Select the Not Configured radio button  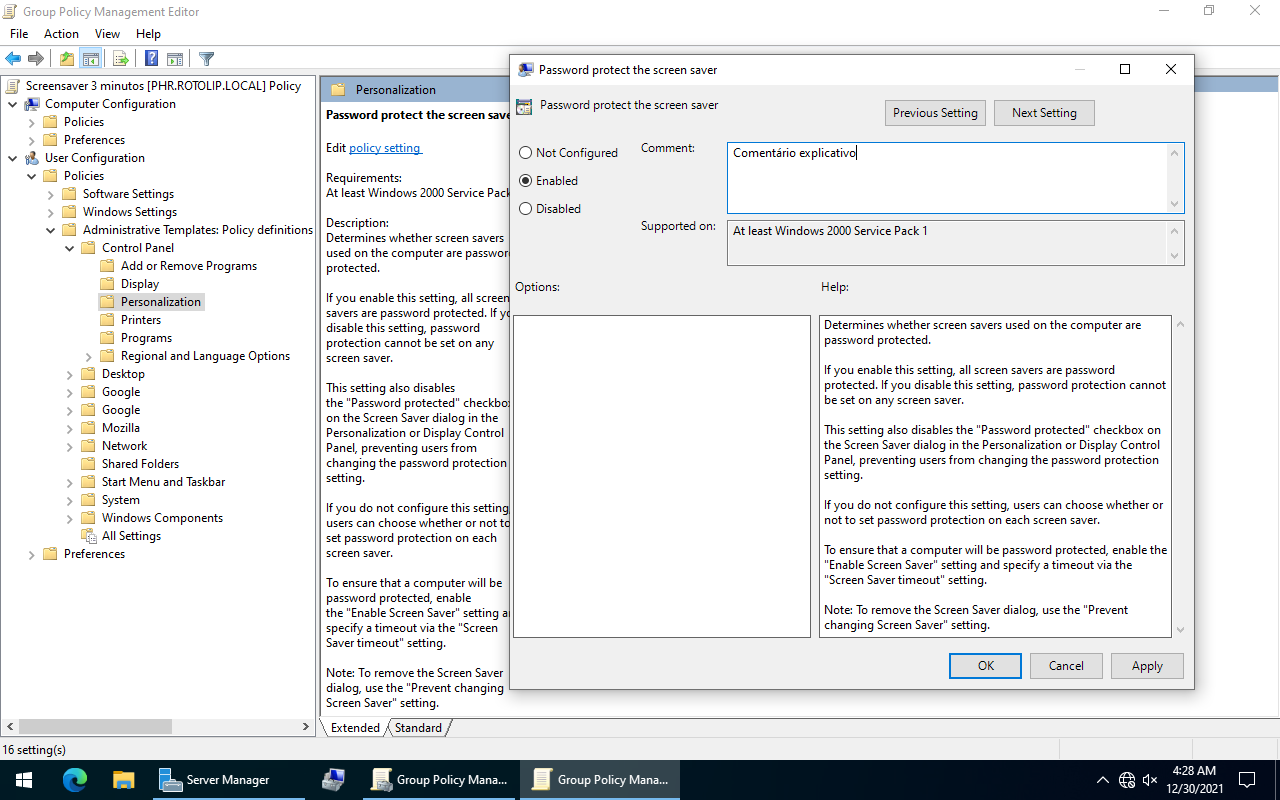point(526,153)
